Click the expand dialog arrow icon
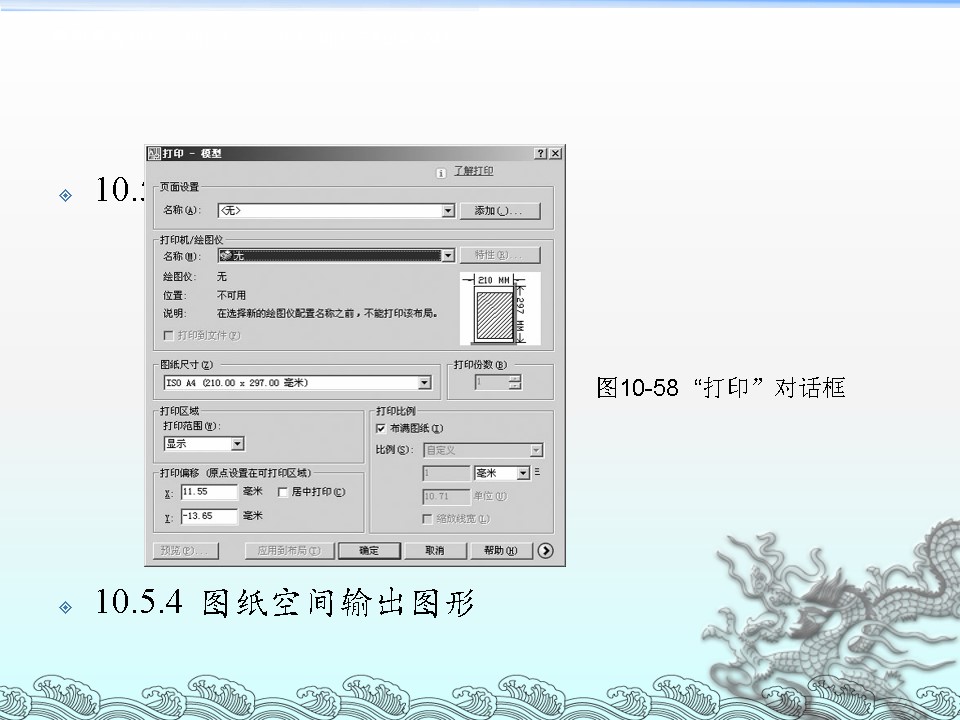960x720 pixels. tap(545, 550)
